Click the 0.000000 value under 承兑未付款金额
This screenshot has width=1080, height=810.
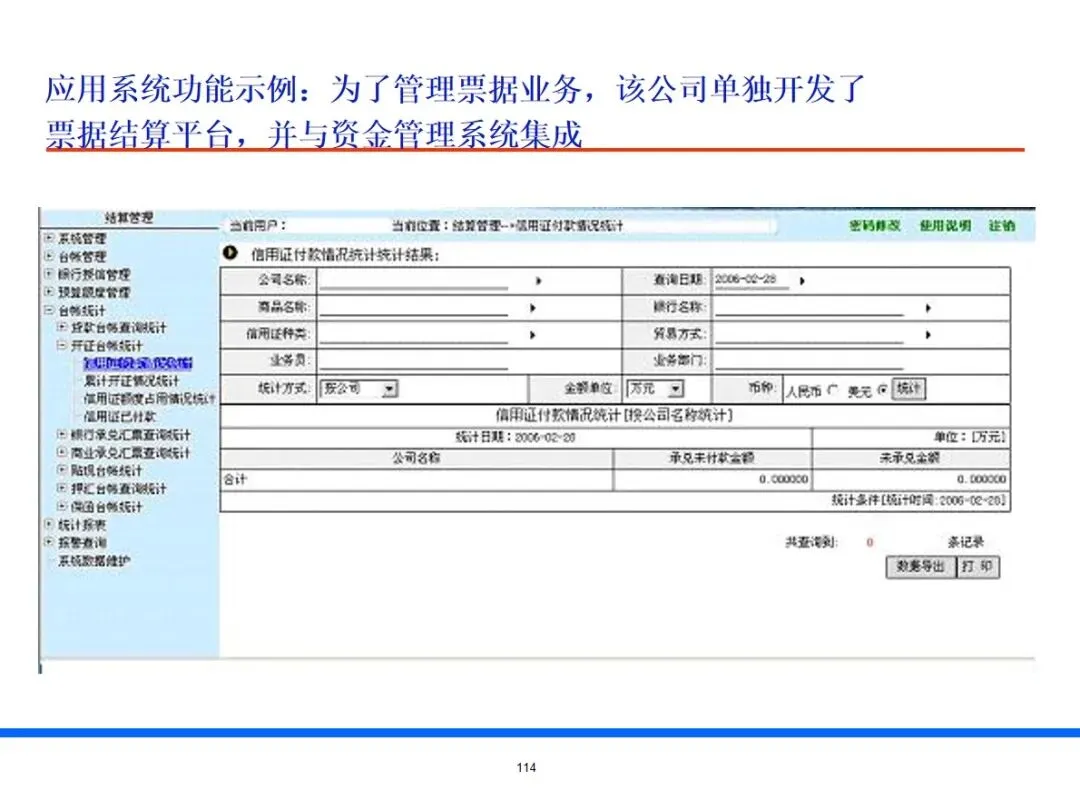pos(784,479)
